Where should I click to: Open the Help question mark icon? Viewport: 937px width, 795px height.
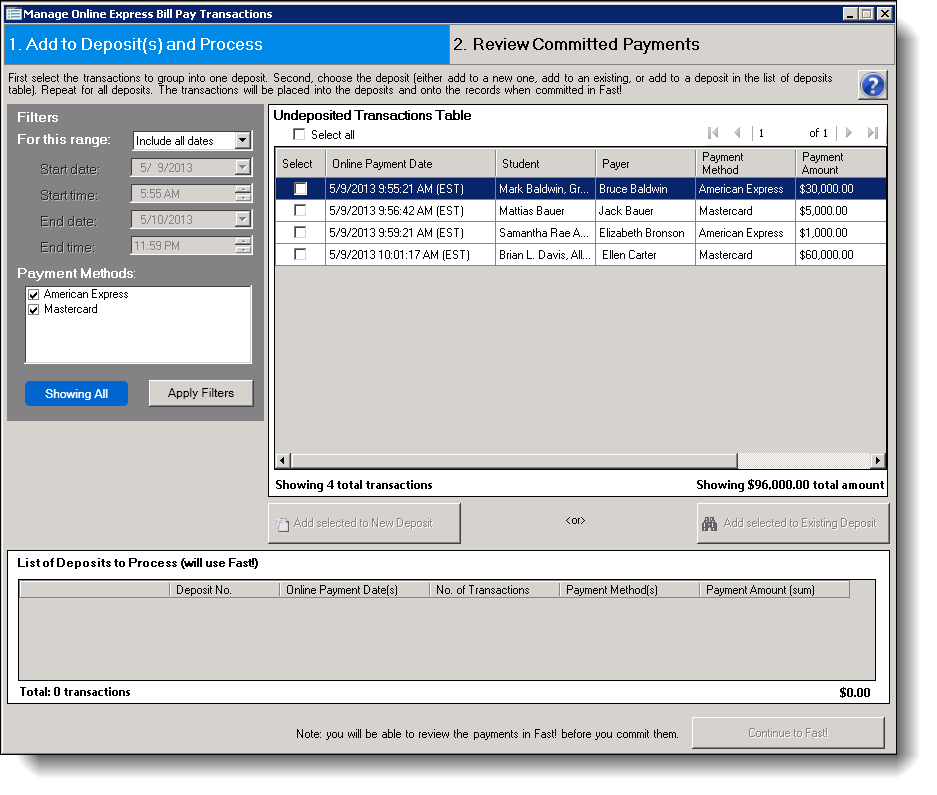click(872, 85)
